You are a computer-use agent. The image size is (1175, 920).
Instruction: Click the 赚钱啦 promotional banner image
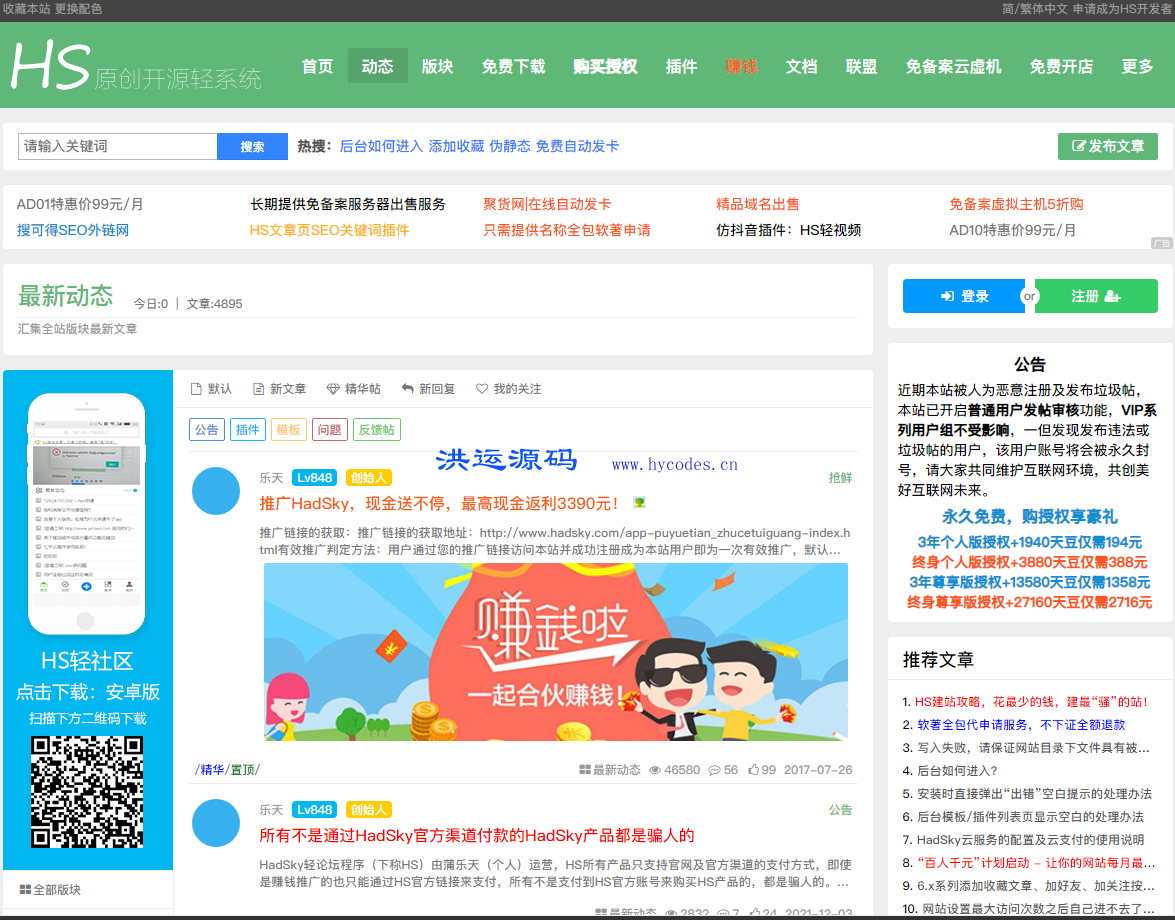[x=555, y=652]
